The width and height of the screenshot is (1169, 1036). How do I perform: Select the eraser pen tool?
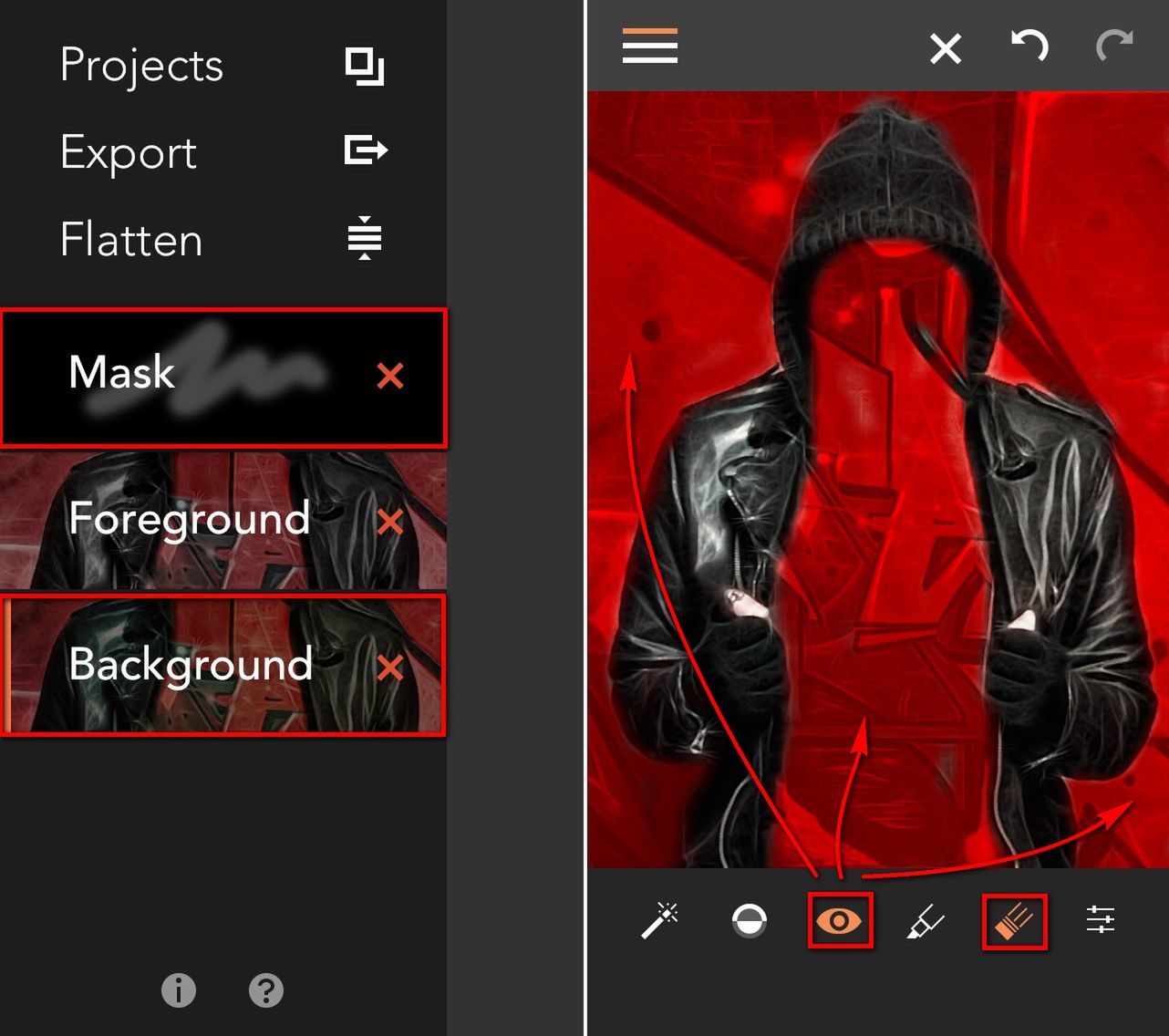pyautogui.click(x=926, y=921)
